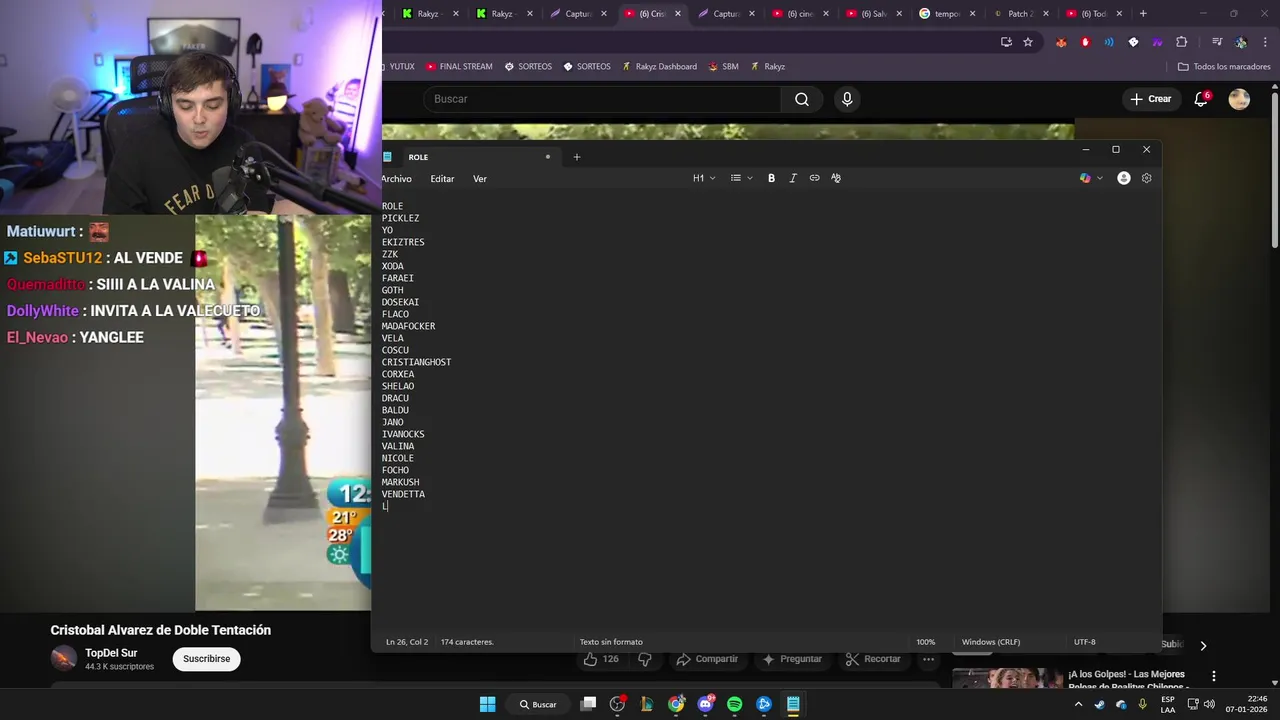Clear formatting icon in Notepad toolbar
This screenshot has width=1280, height=720.
click(836, 178)
